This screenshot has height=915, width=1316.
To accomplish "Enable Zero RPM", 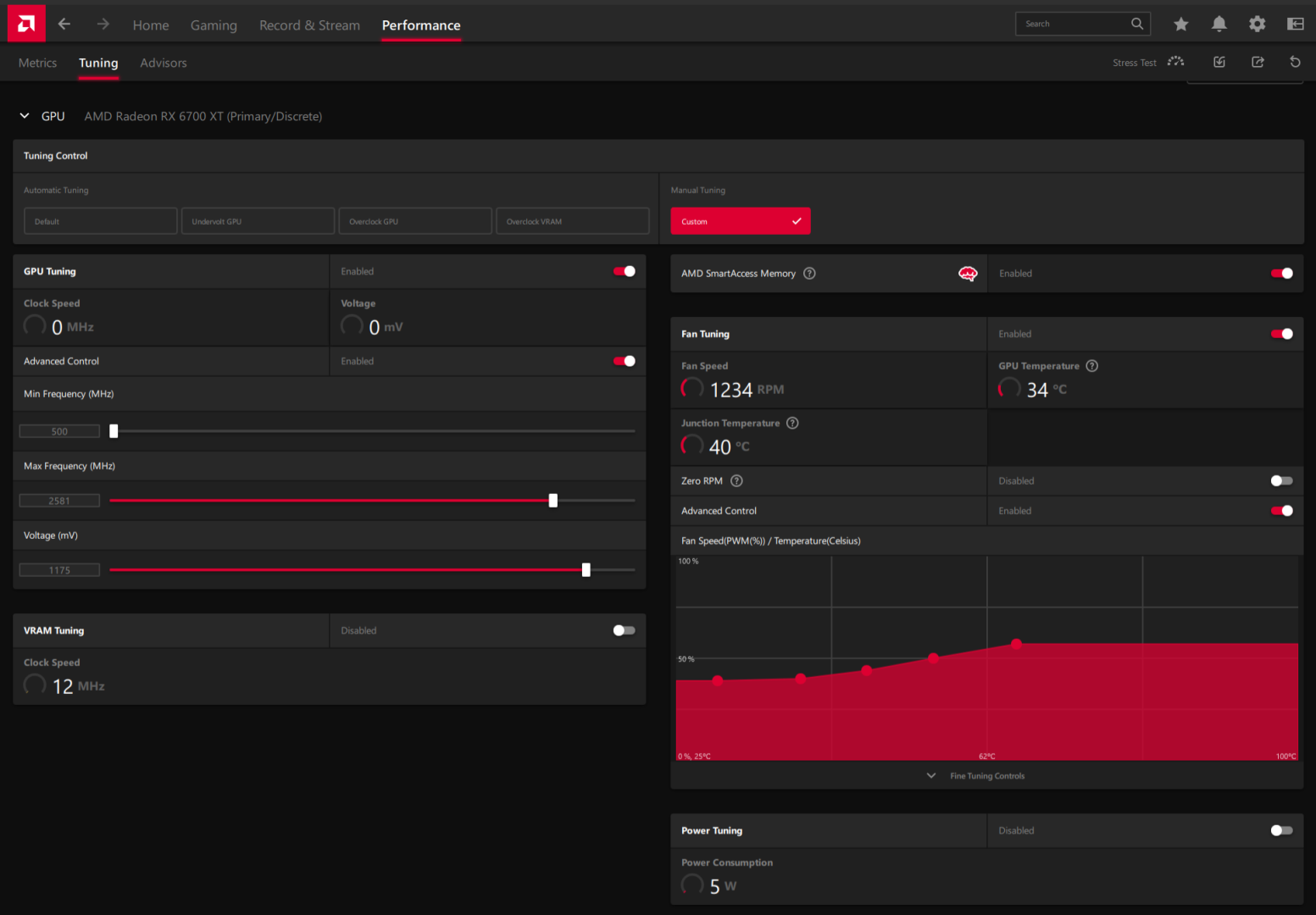I will point(1282,480).
